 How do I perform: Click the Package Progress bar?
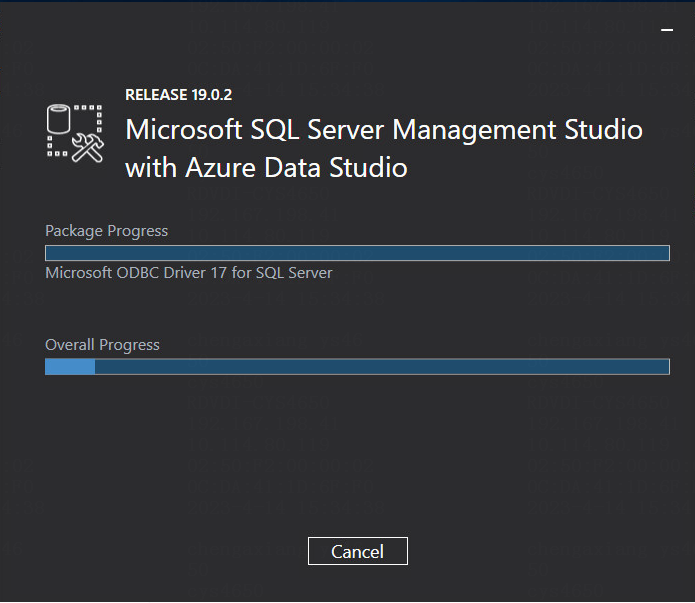357,253
